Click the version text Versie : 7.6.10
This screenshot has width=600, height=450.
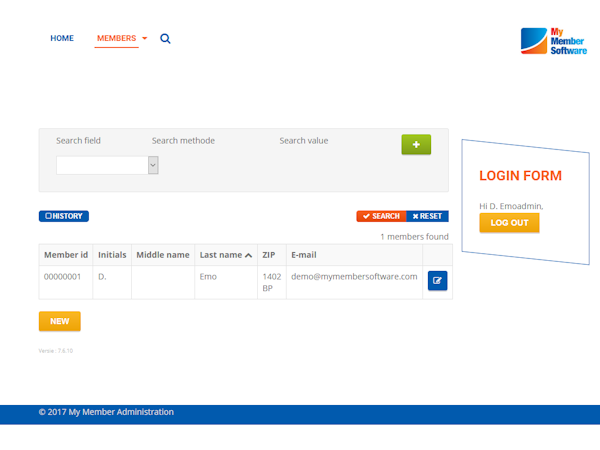point(55,351)
